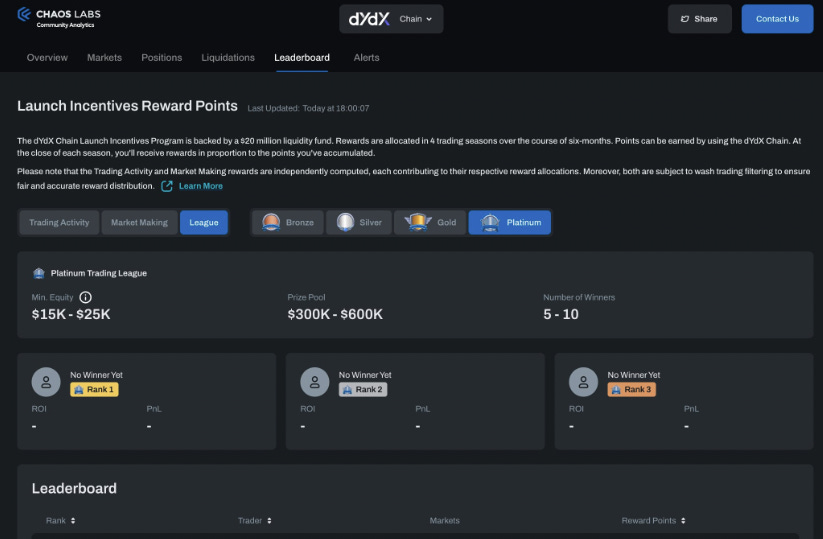Click the Last Updated timestamp text
The width and height of the screenshot is (823, 539).
309,109
